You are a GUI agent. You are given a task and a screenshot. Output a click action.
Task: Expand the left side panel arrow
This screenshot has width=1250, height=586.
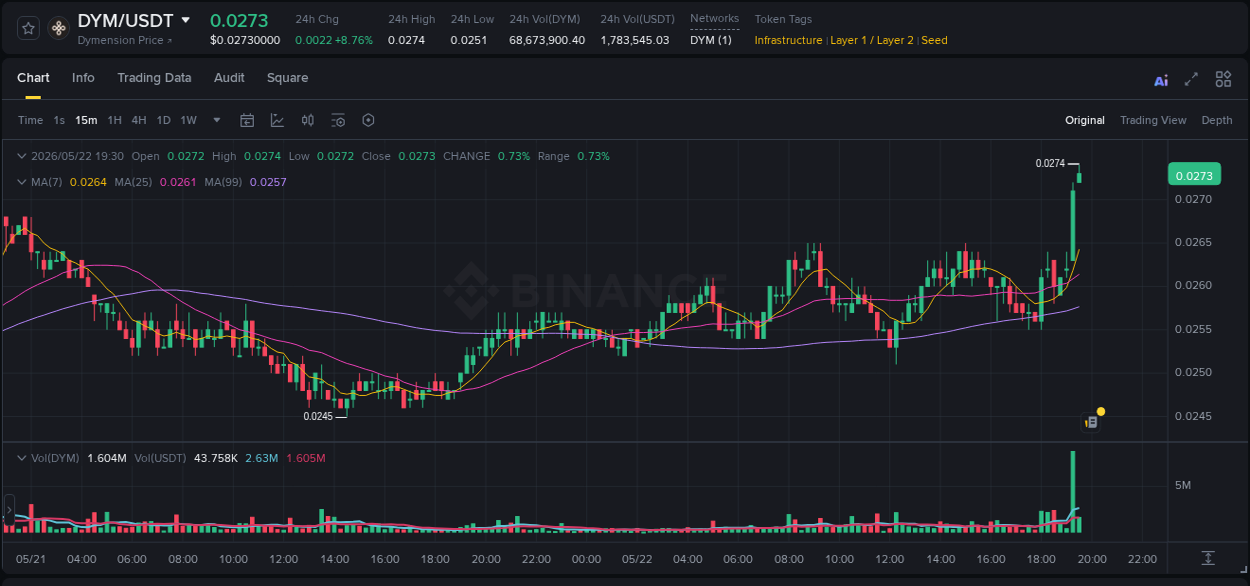pyautogui.click(x=9, y=510)
